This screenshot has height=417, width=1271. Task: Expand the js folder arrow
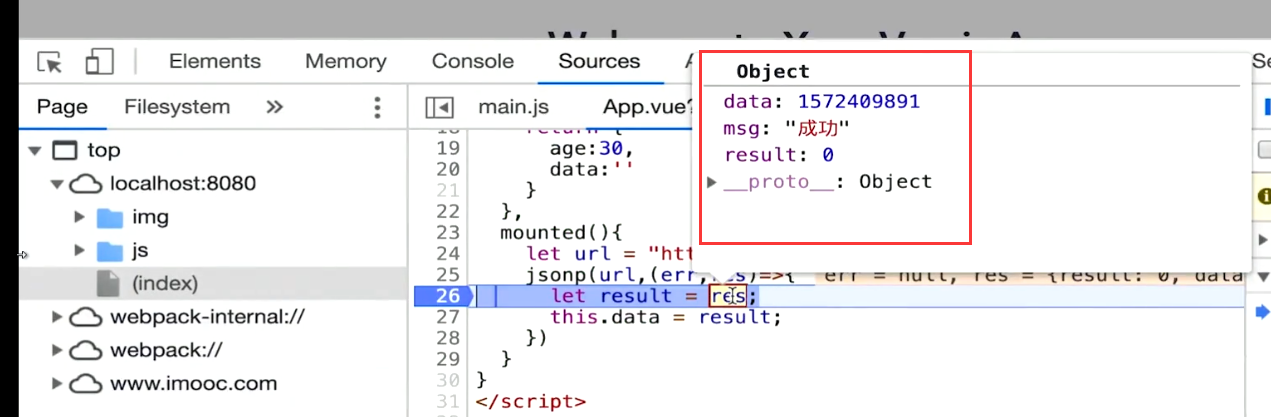(x=80, y=250)
